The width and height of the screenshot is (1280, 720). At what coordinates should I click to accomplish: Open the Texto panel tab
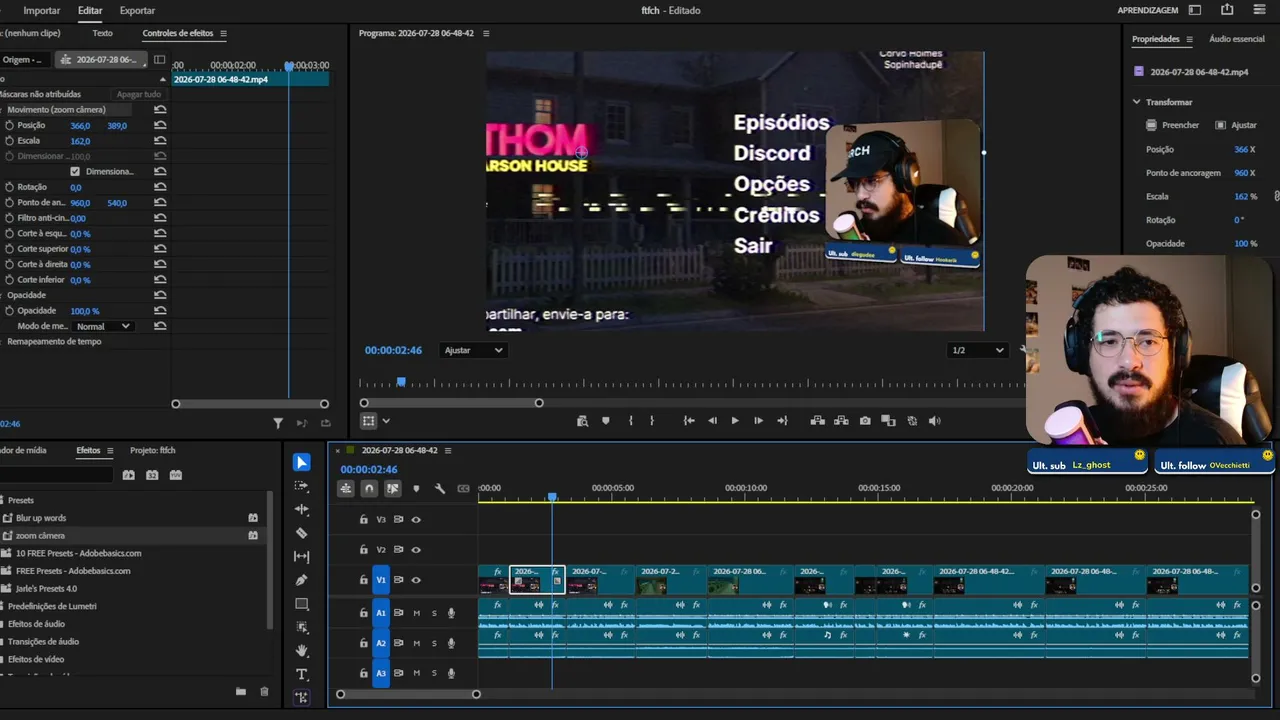point(102,33)
